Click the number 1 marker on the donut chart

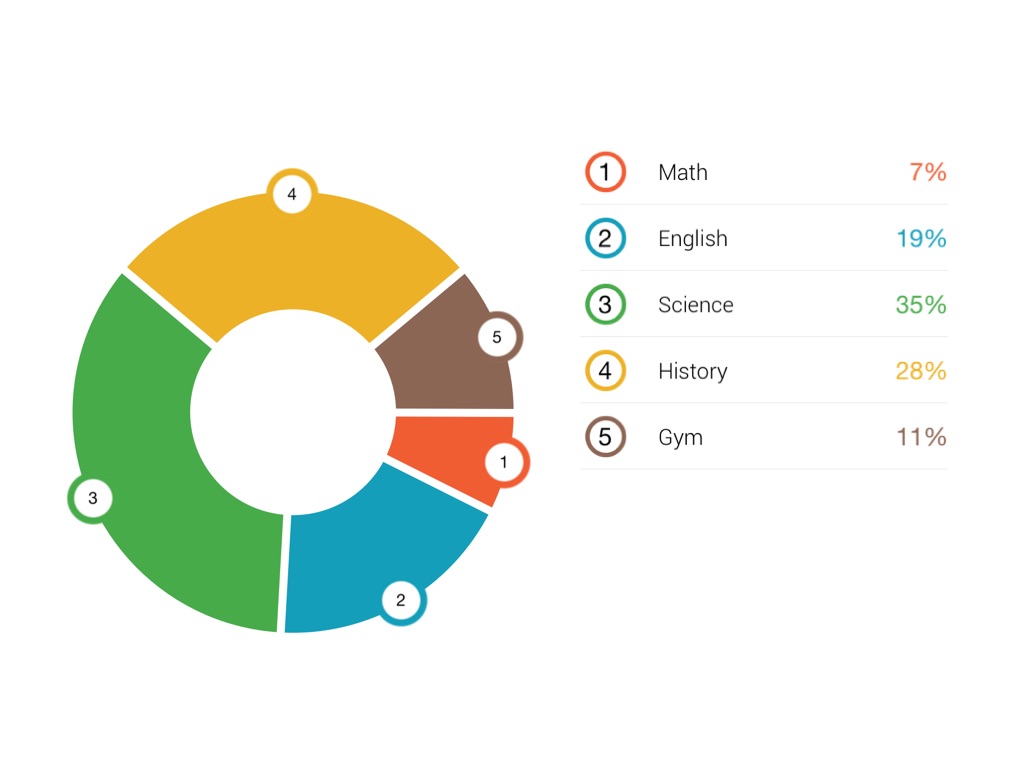click(504, 462)
